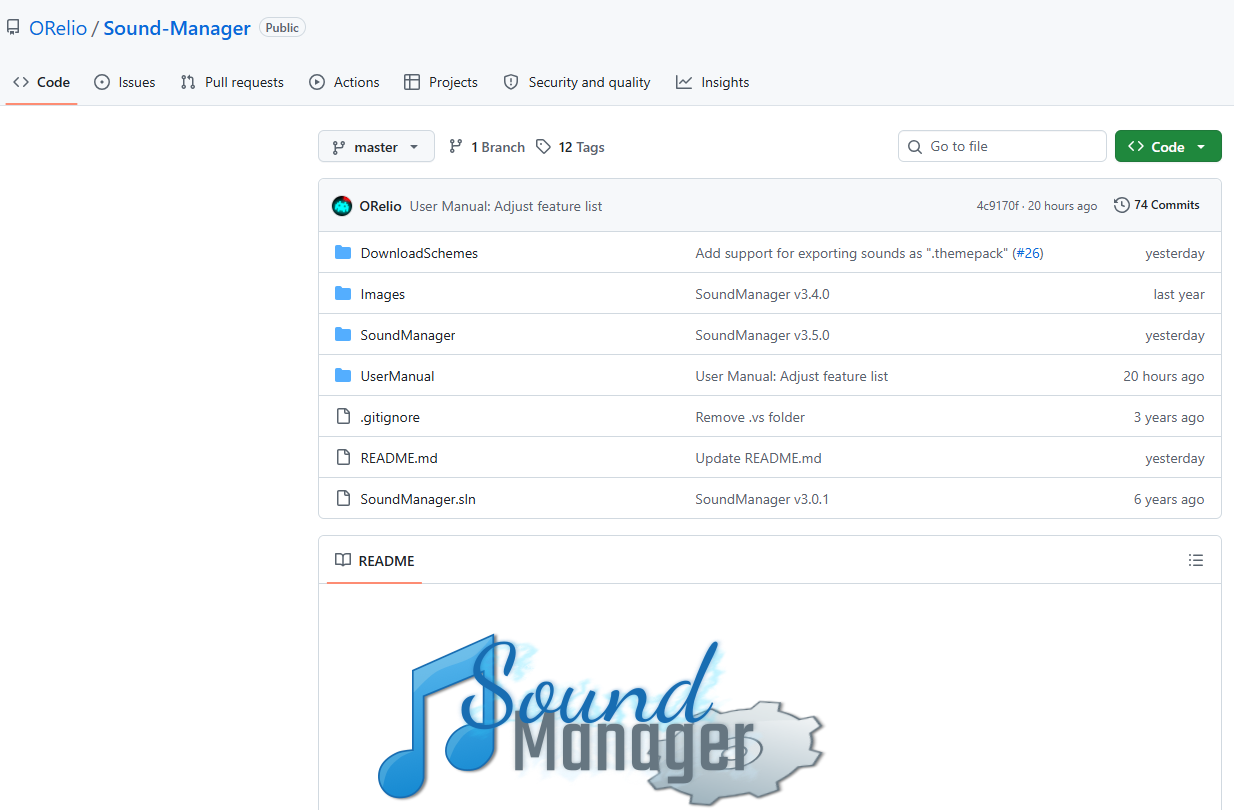Screen dimensions: 1234x810
Task: View pull request #26
Action: tap(1028, 253)
